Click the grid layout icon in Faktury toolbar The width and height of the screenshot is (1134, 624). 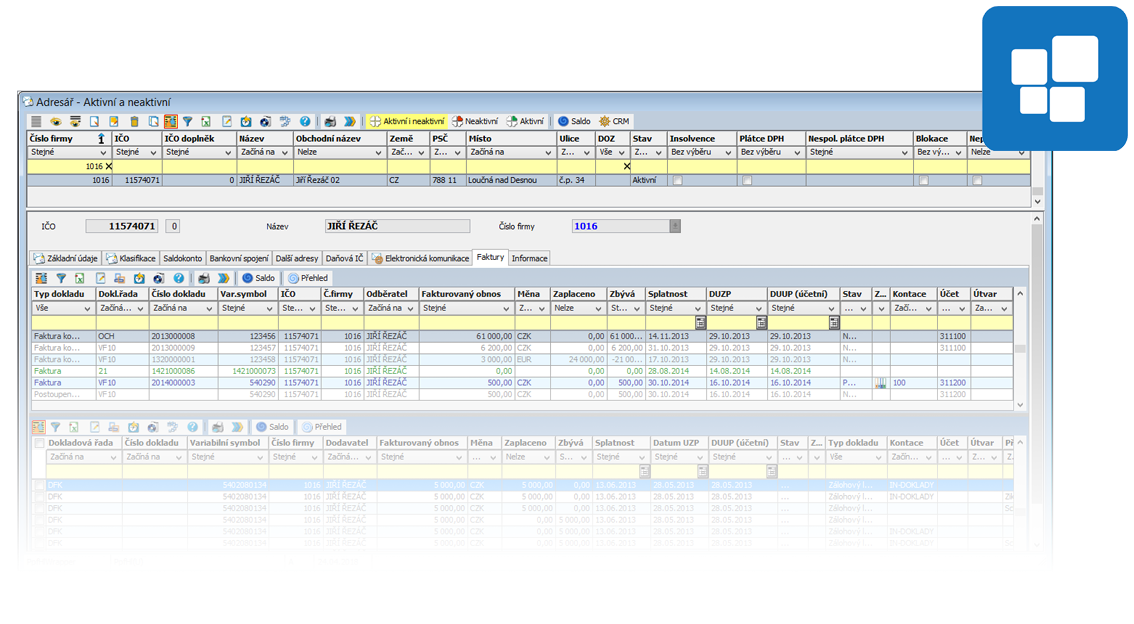point(41,278)
